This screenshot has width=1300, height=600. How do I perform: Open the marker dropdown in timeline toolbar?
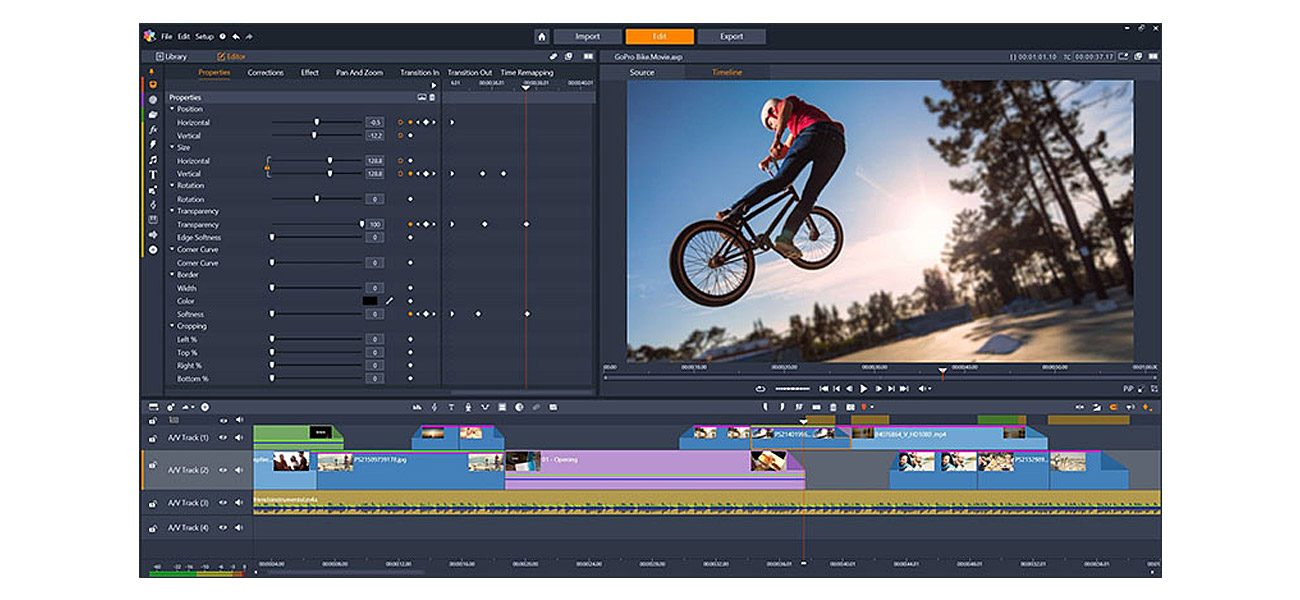click(x=872, y=407)
